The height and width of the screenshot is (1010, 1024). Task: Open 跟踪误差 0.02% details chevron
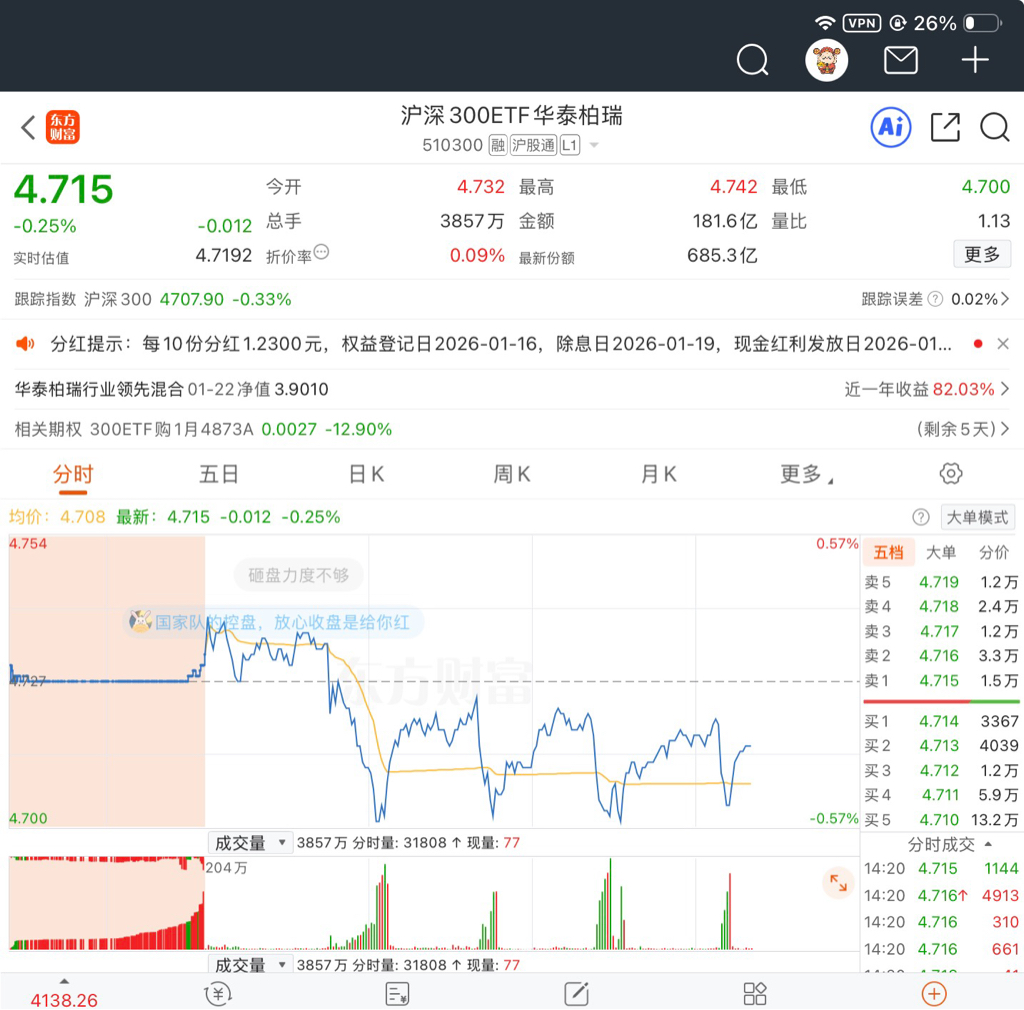click(1005, 299)
